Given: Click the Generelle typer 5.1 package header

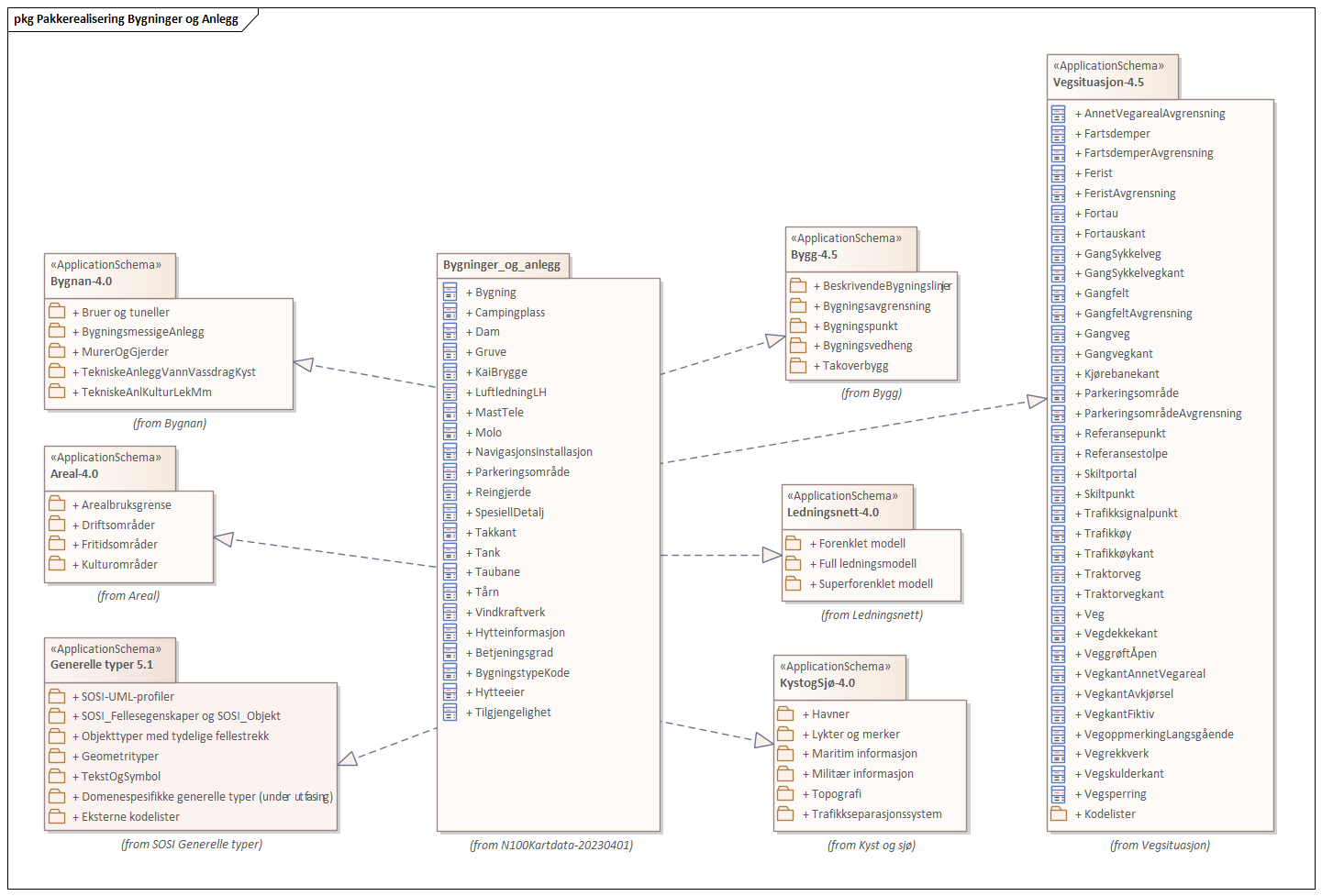Looking at the screenshot, I should tap(110, 659).
